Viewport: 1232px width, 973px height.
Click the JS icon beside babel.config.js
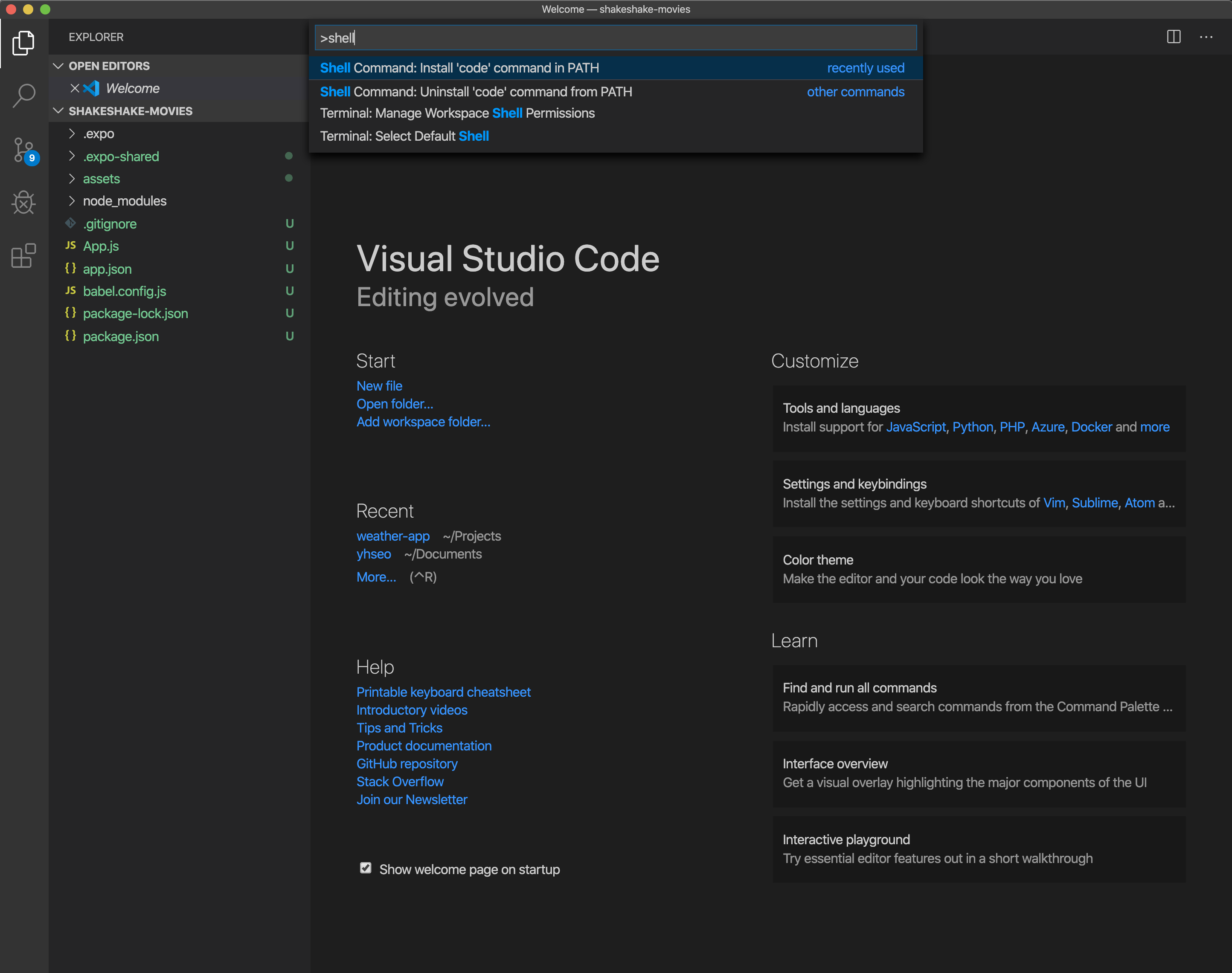coord(71,290)
